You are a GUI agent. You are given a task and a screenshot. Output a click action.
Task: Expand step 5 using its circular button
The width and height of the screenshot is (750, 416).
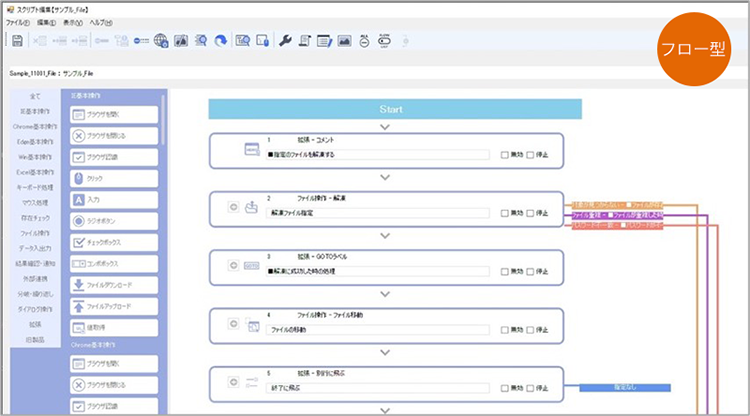pos(232,381)
